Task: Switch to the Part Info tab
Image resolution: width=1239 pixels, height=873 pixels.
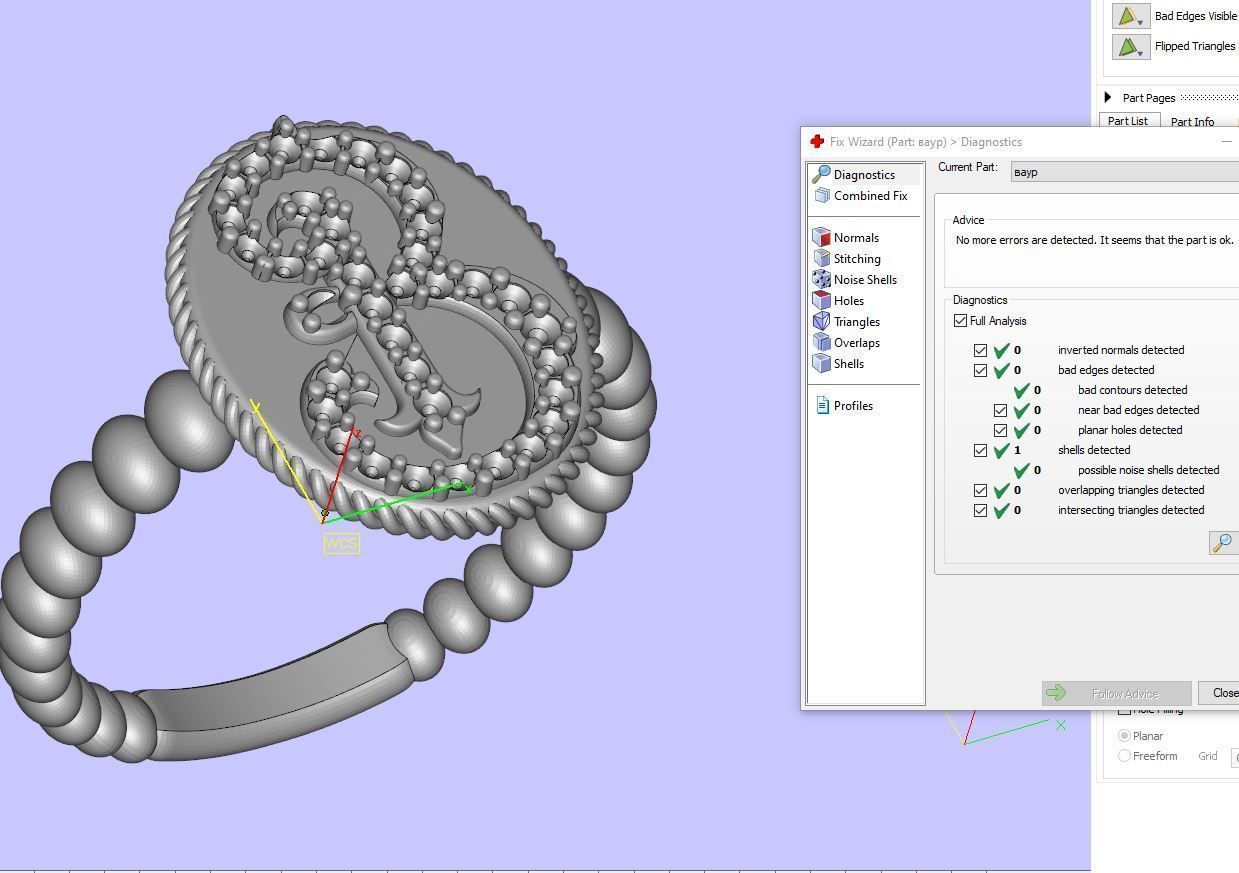Action: [x=1192, y=122]
